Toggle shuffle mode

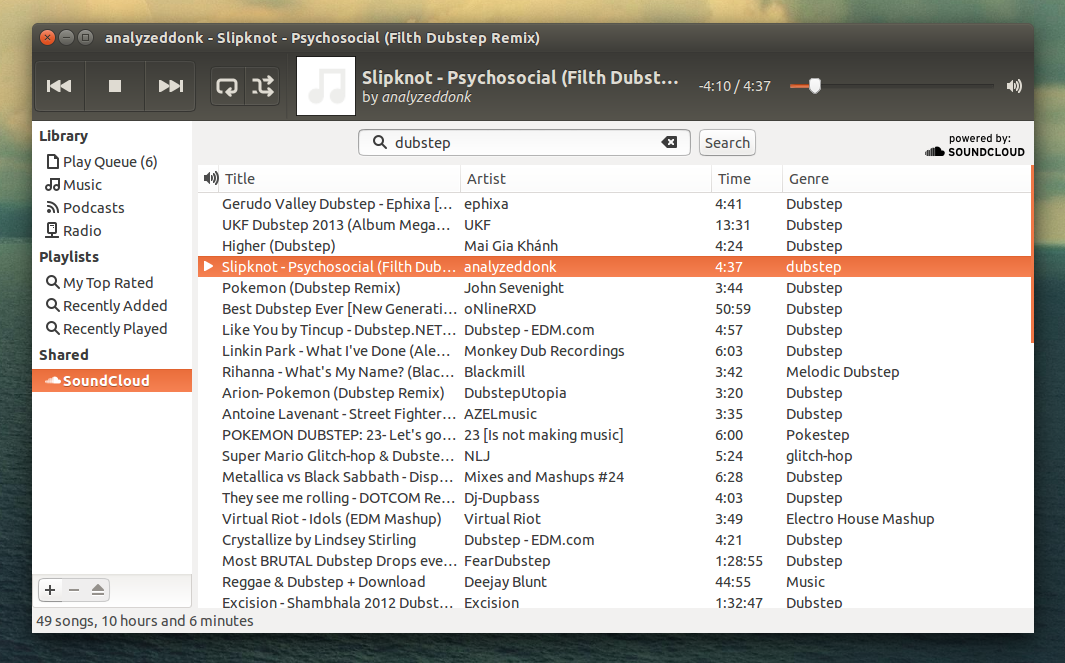click(x=262, y=86)
